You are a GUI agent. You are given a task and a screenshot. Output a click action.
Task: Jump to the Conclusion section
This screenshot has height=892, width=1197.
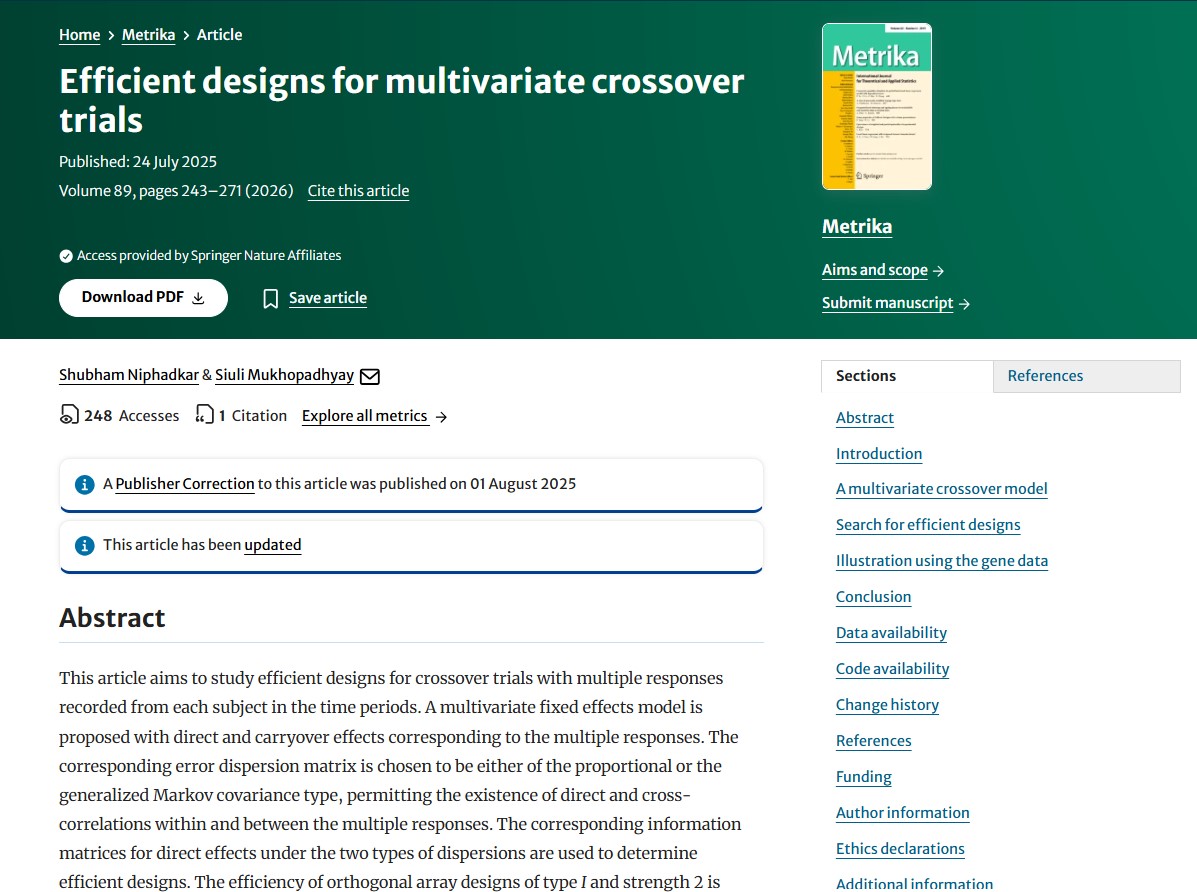873,596
